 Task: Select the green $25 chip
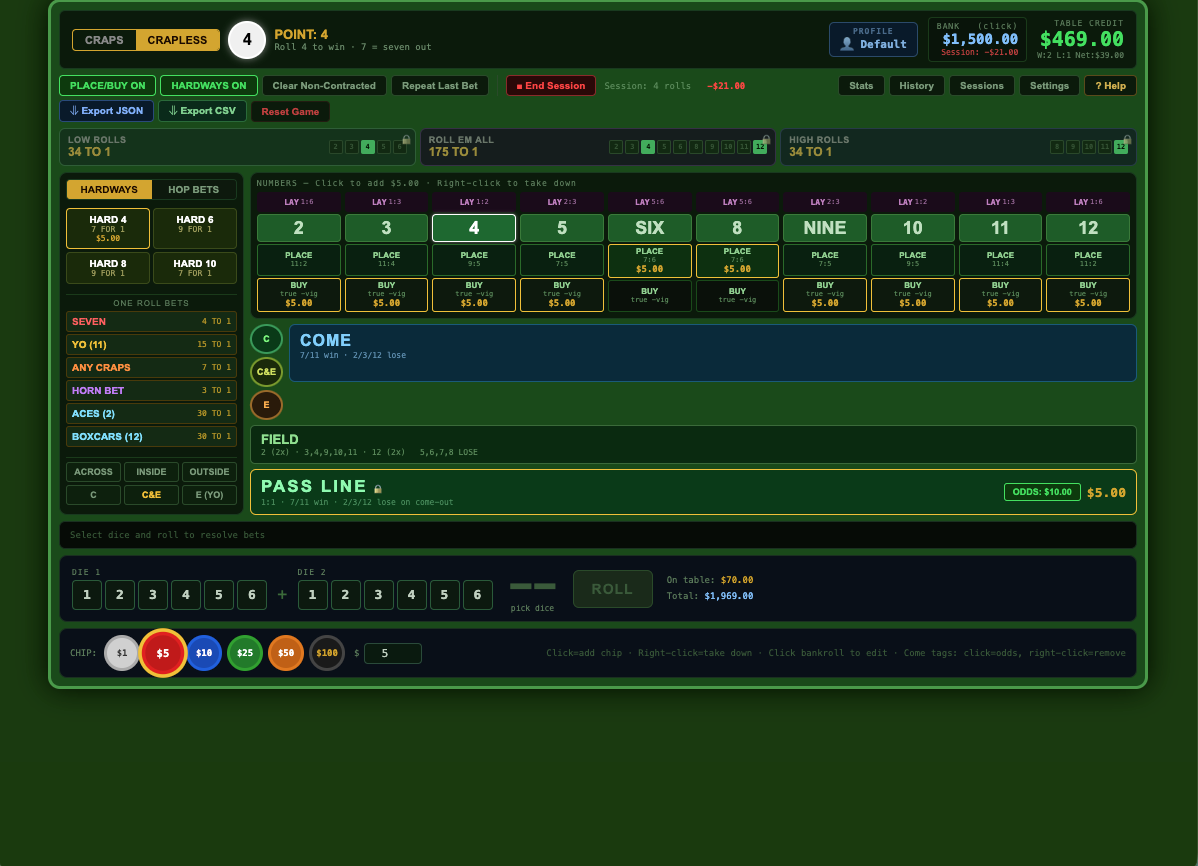click(x=244, y=653)
